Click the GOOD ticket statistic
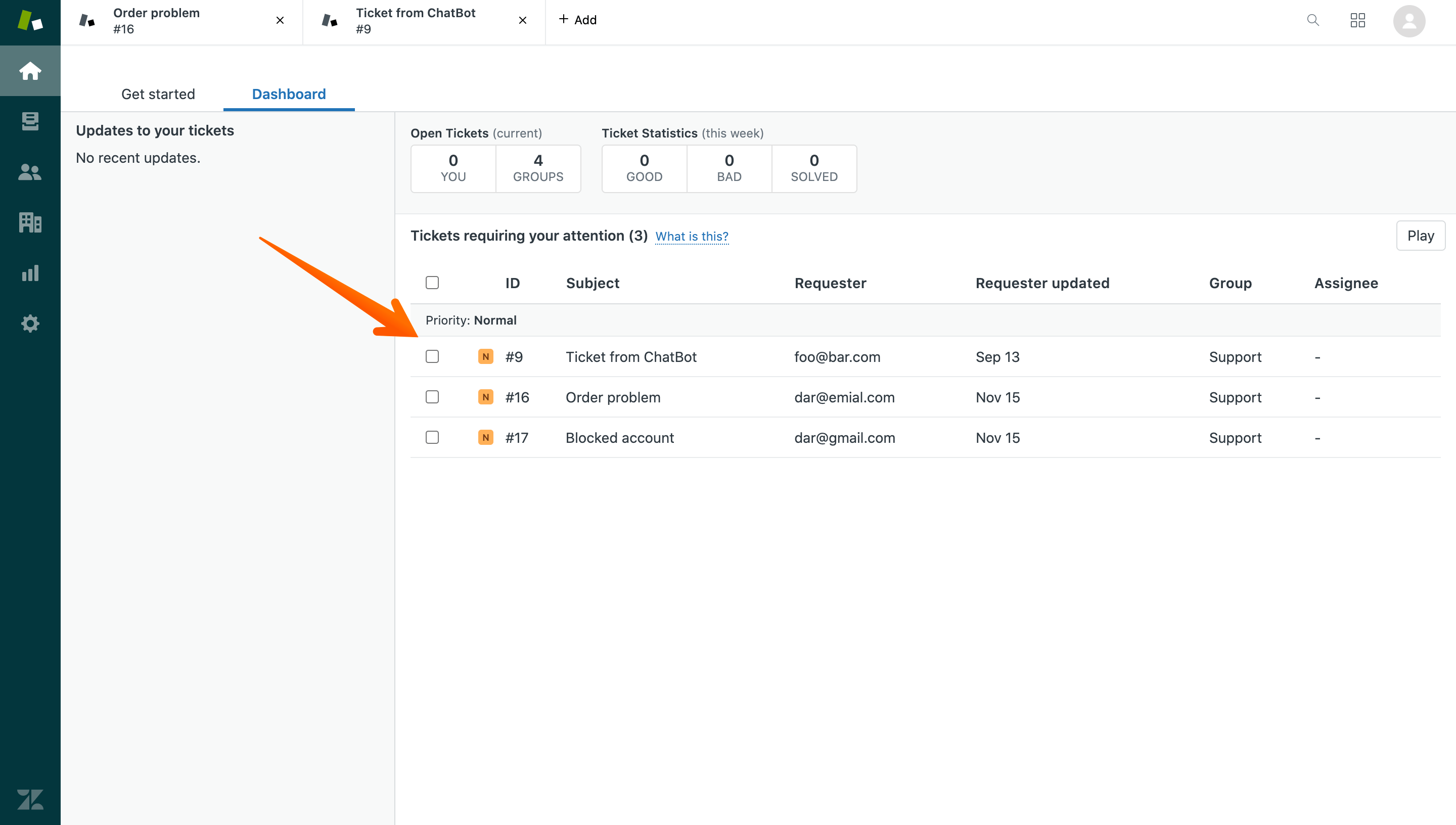Image resolution: width=1456 pixels, height=825 pixels. coord(644,168)
